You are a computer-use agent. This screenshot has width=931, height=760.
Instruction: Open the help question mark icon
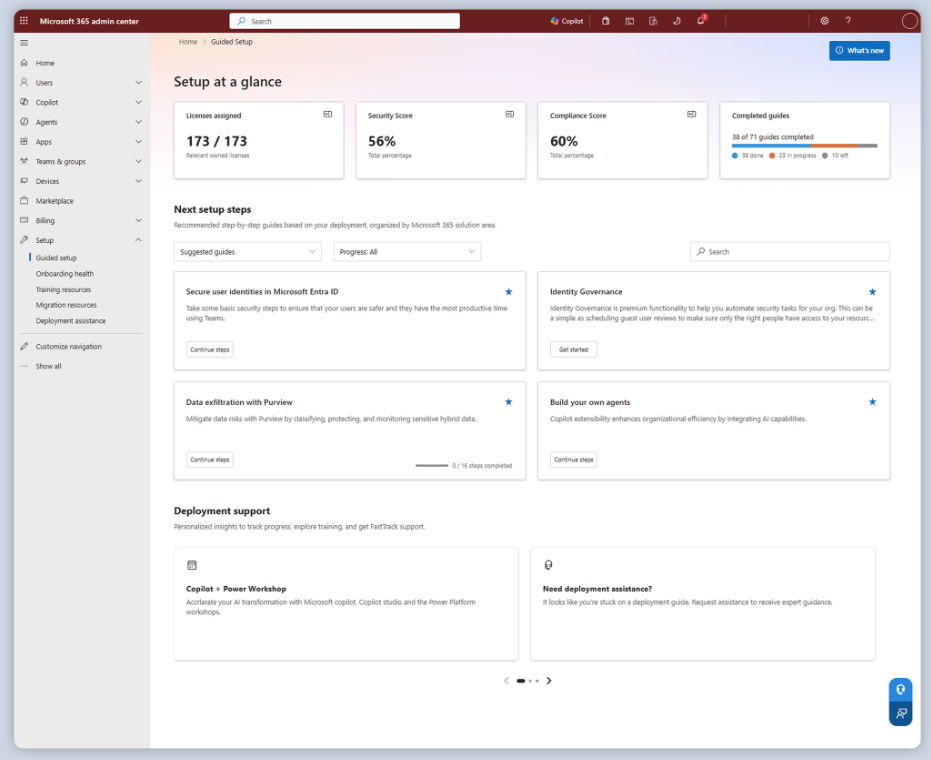(848, 21)
